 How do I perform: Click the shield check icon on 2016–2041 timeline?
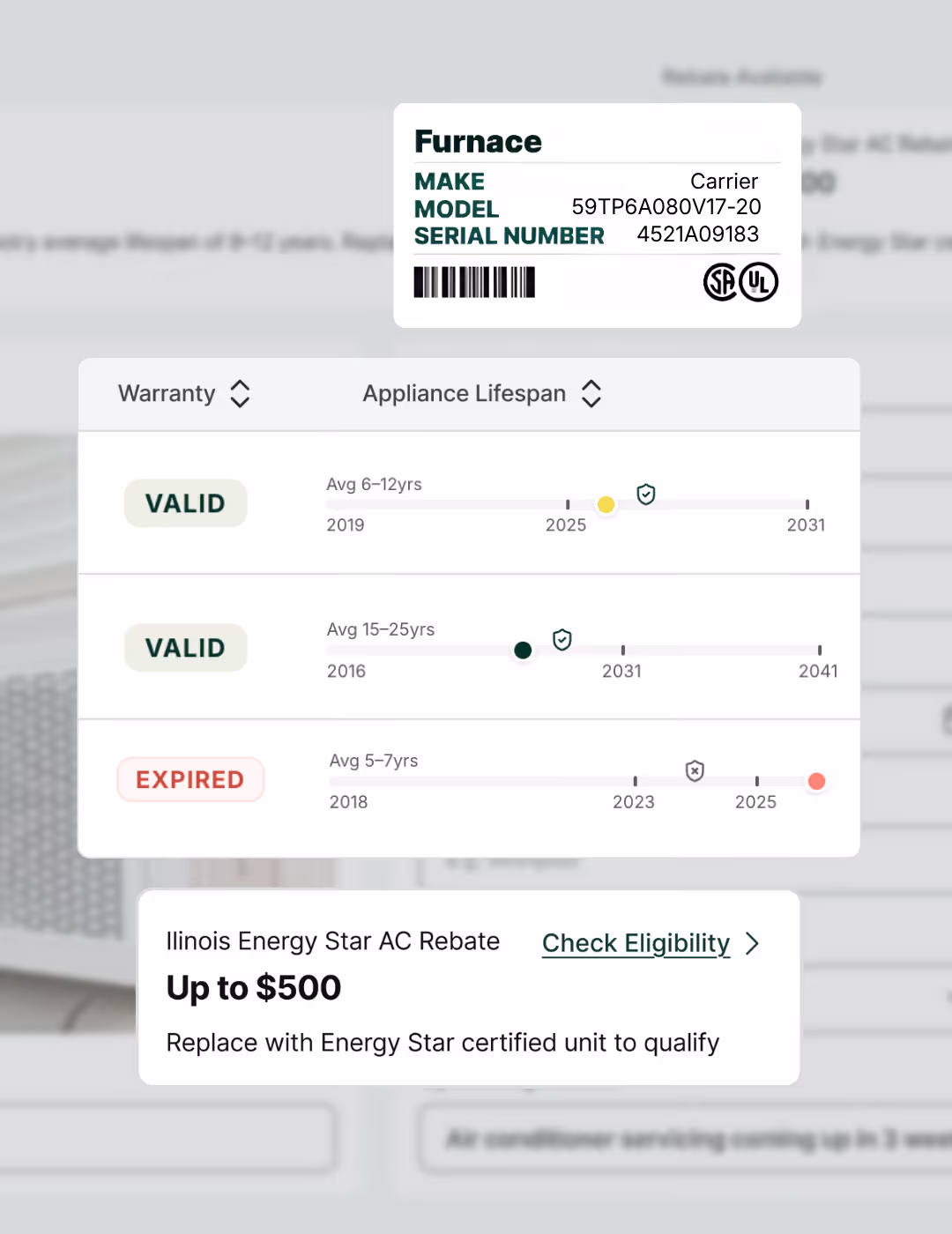click(562, 640)
